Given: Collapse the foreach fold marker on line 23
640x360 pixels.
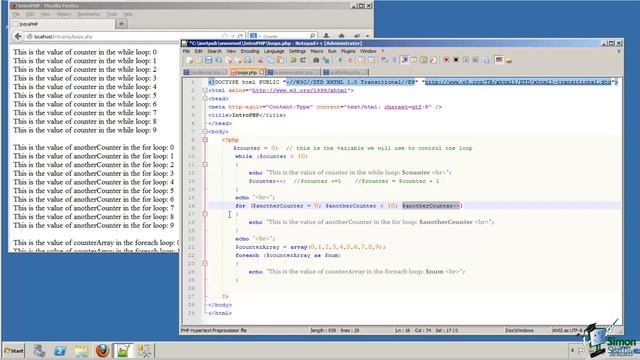Looking at the screenshot, I should (x=205, y=263).
